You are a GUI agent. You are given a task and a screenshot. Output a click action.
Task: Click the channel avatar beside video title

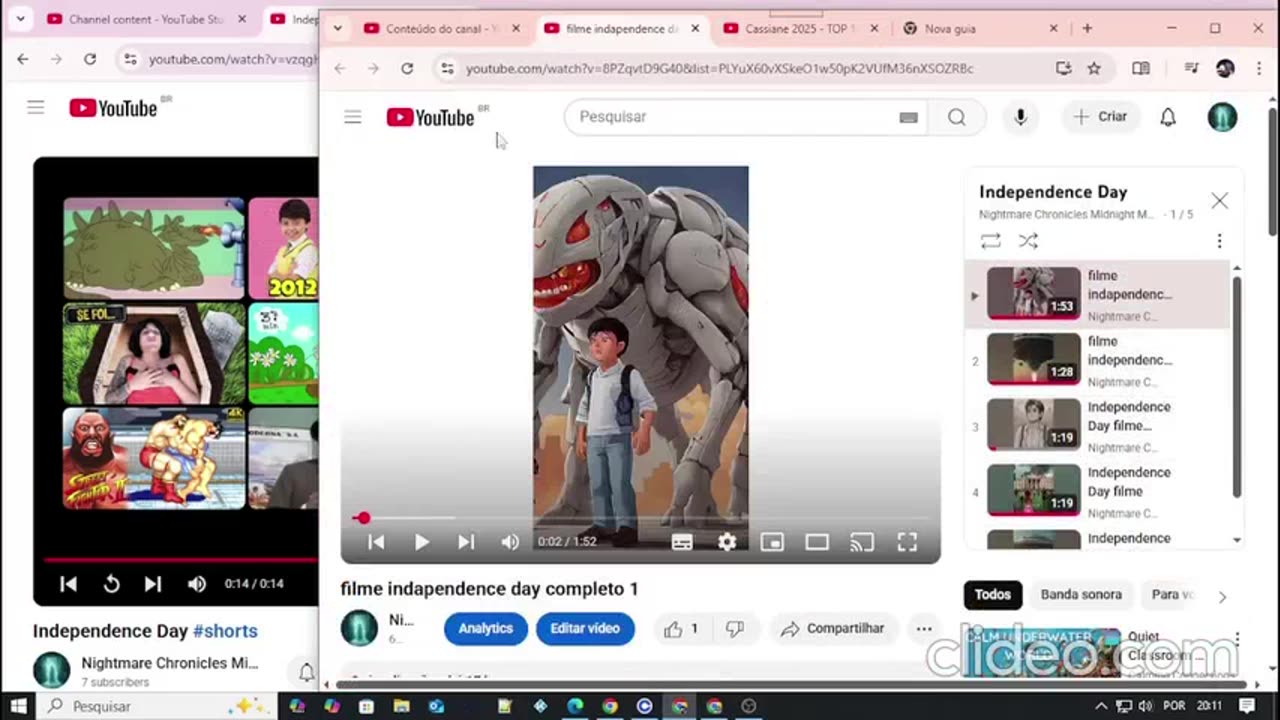click(x=359, y=628)
